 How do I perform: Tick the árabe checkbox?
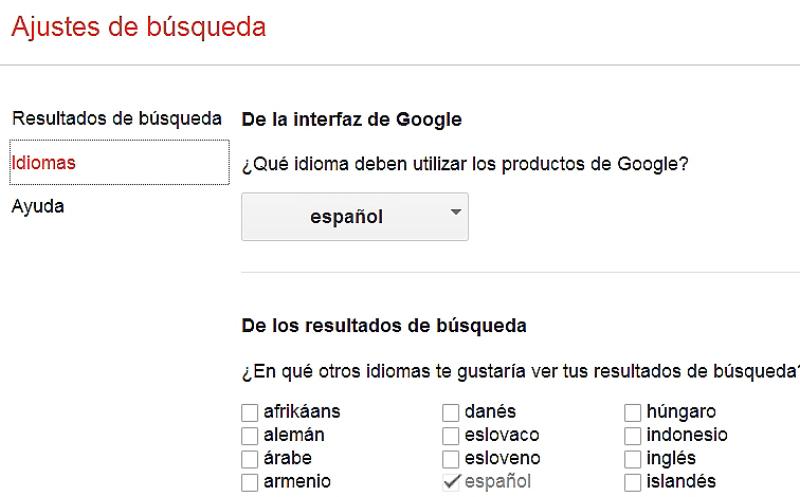click(x=249, y=459)
